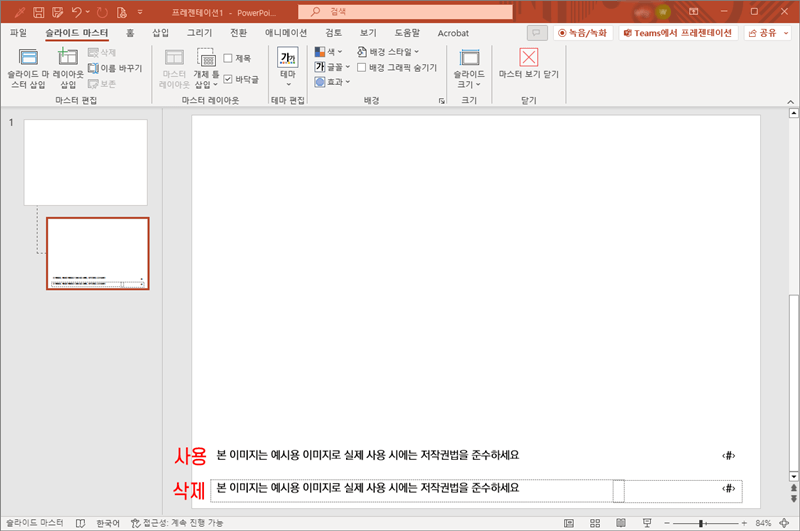Click the zoom out minus button
Image resolution: width=800 pixels, height=531 pixels.
667,523
